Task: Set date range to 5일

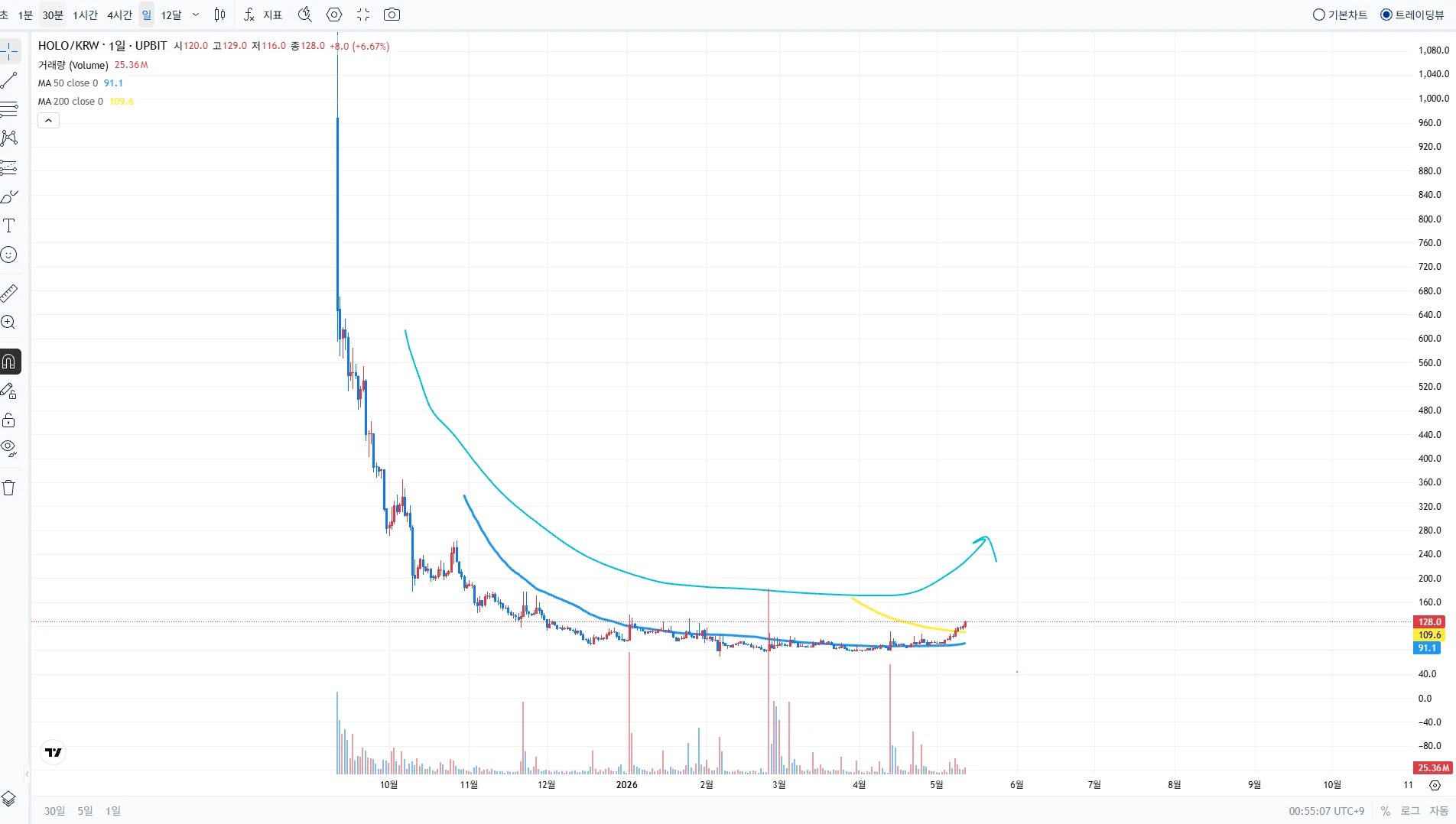Action: (85, 811)
